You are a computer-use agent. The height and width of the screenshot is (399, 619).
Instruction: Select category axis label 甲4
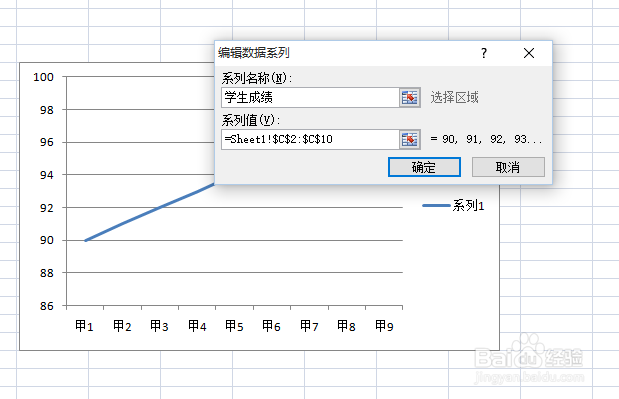coord(197,326)
